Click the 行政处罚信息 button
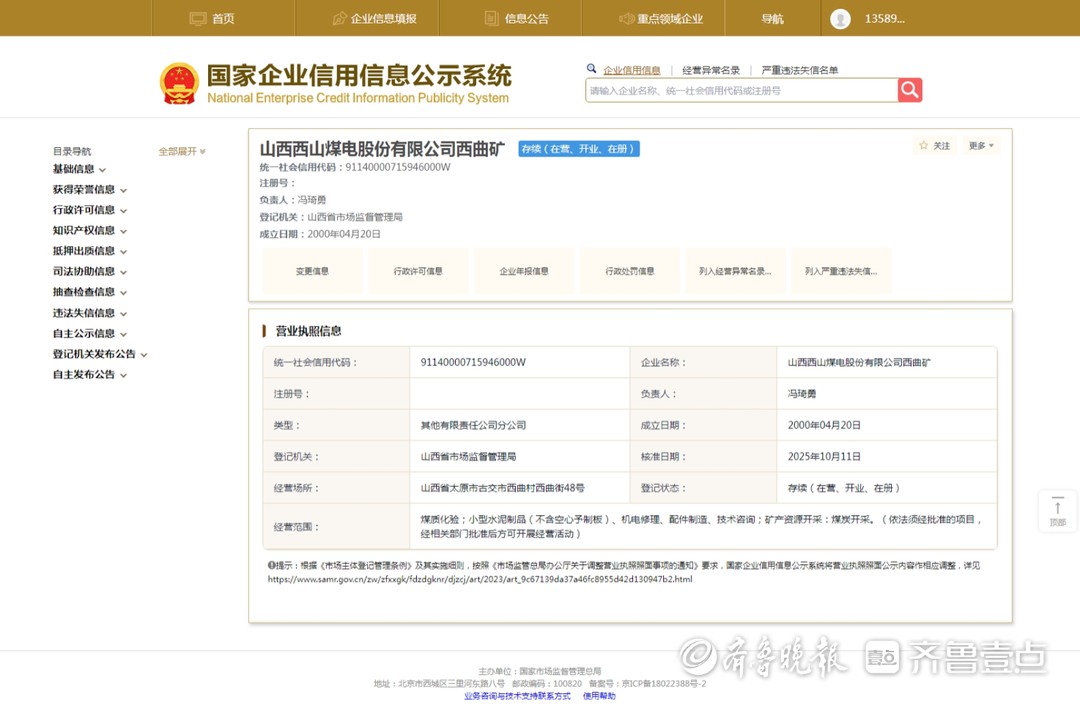 (x=630, y=271)
